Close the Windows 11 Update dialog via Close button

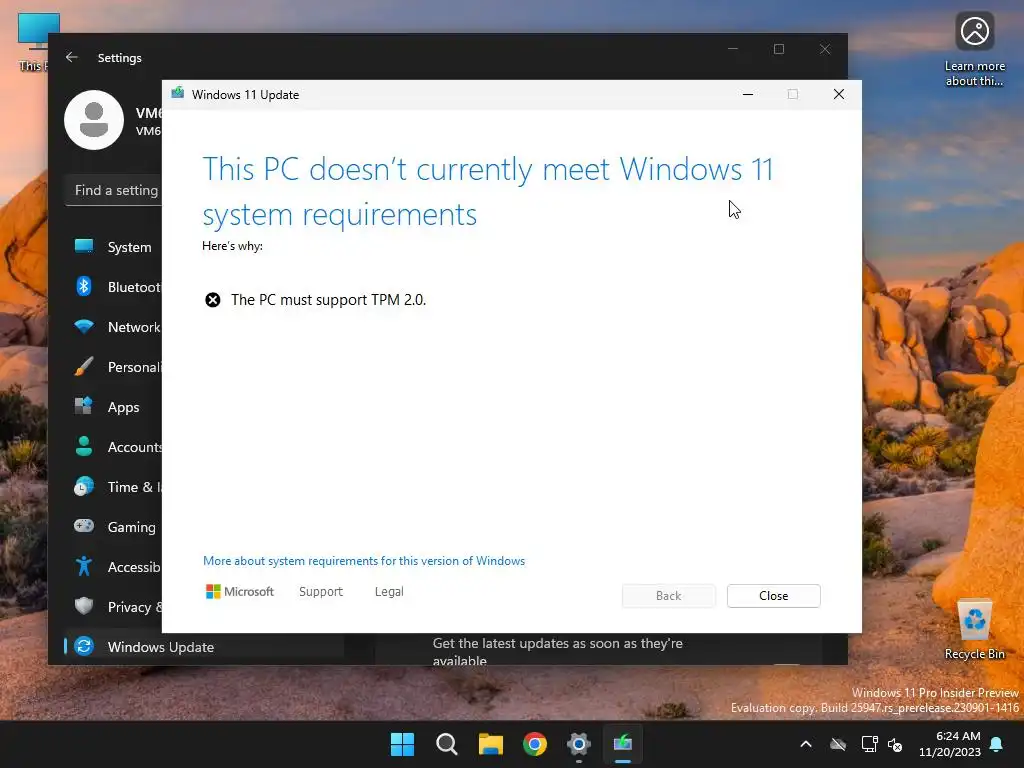click(x=773, y=596)
